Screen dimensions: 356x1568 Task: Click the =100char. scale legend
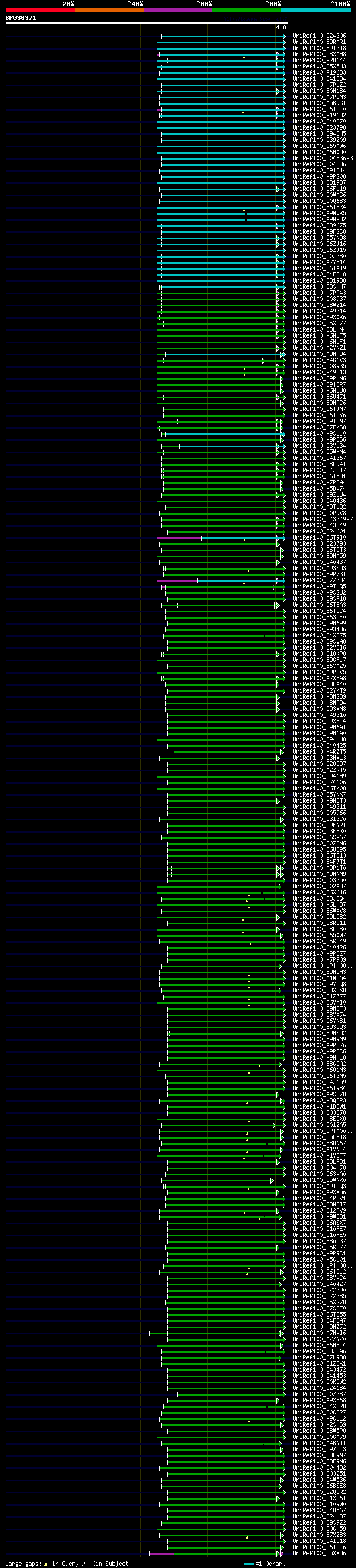265,1563
